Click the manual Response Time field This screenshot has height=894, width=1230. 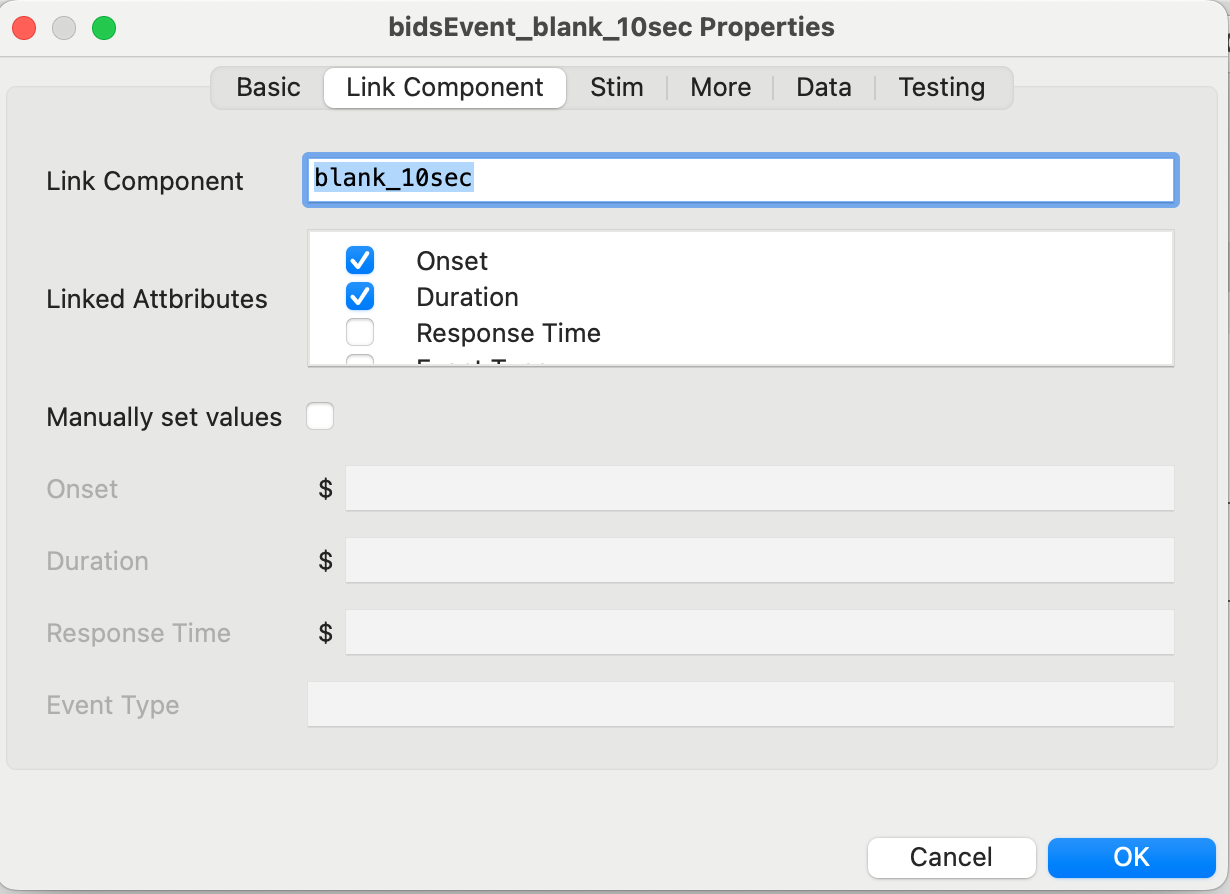click(760, 632)
